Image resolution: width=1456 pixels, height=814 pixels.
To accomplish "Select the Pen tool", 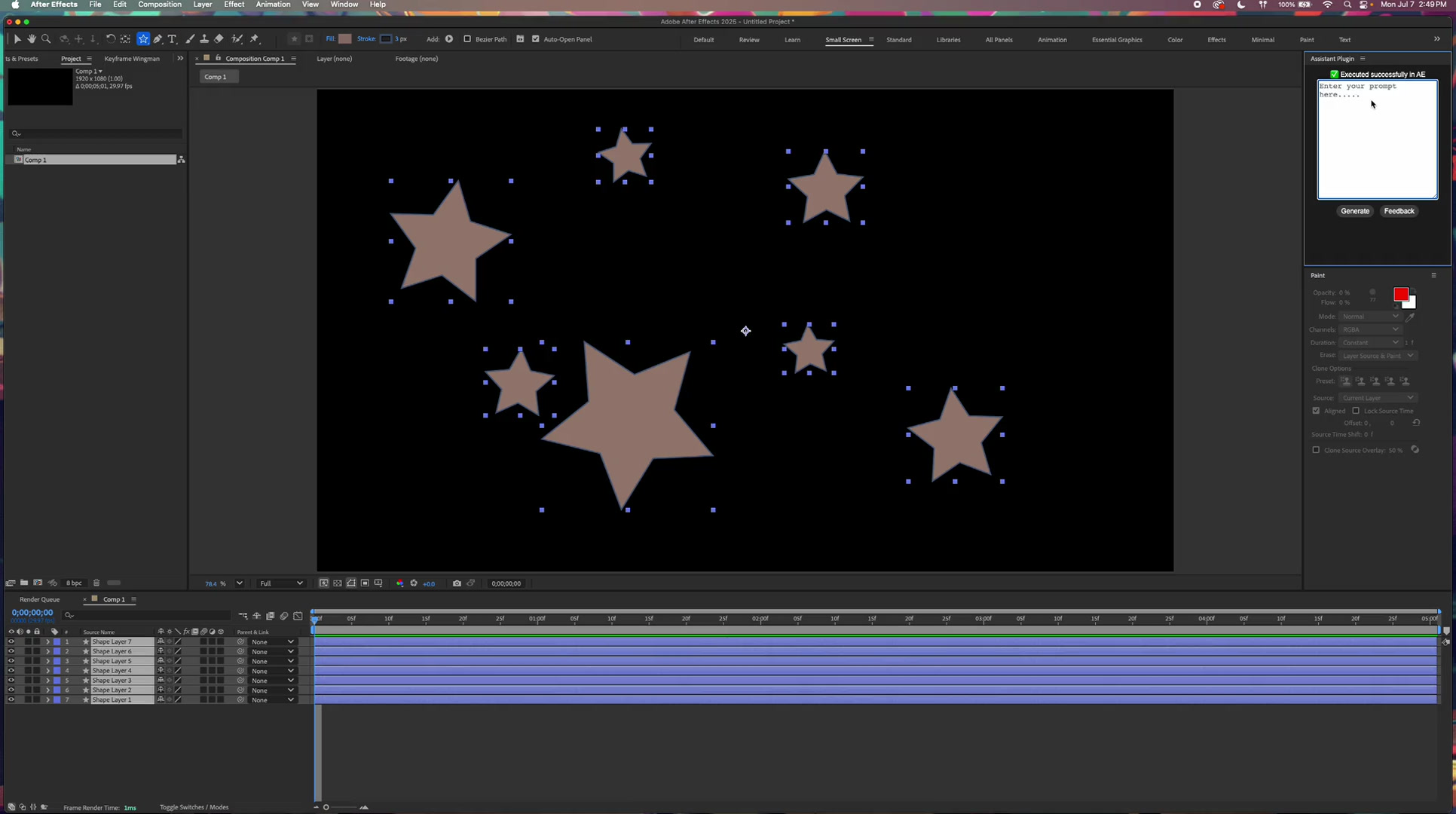I will tap(158, 38).
